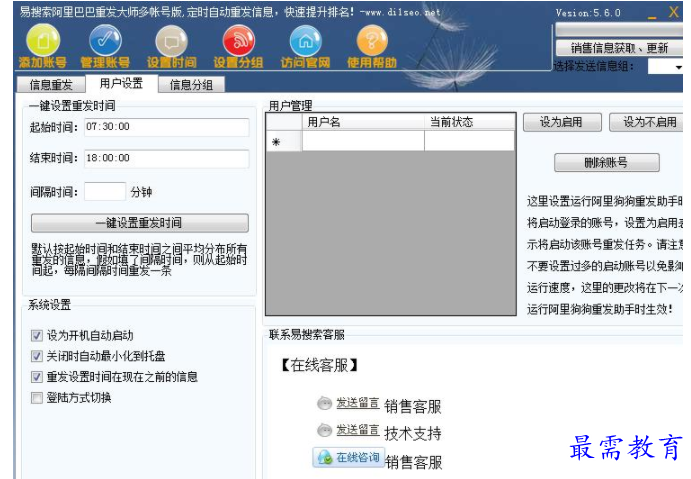This screenshot has width=691, height=479.
Task: Click progress bar above 销售信息获取
Action: pos(619,30)
